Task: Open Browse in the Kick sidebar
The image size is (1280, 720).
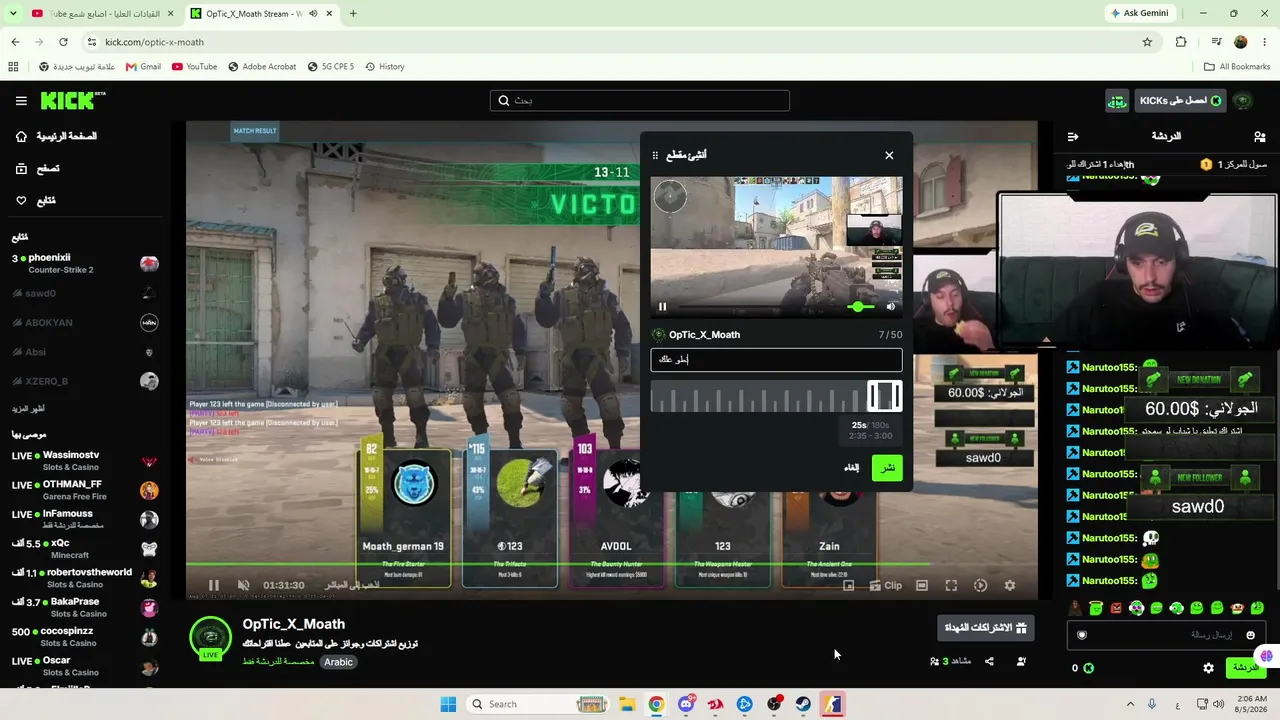Action: [38, 169]
